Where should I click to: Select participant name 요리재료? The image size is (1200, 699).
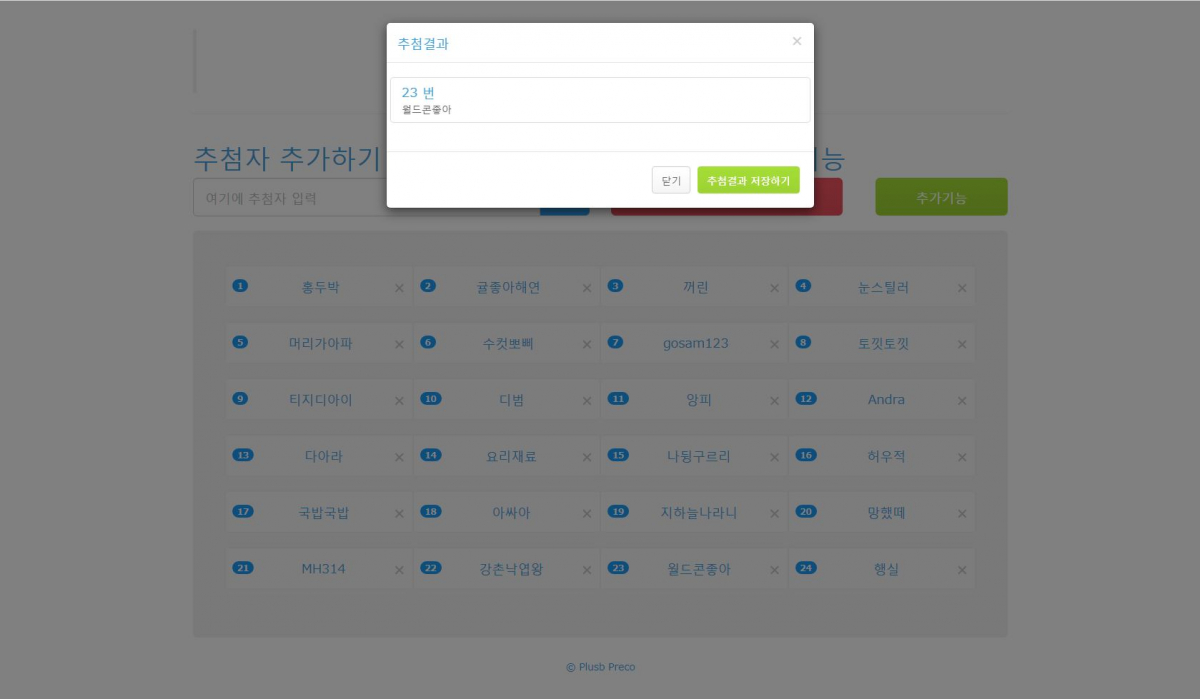tap(511, 456)
